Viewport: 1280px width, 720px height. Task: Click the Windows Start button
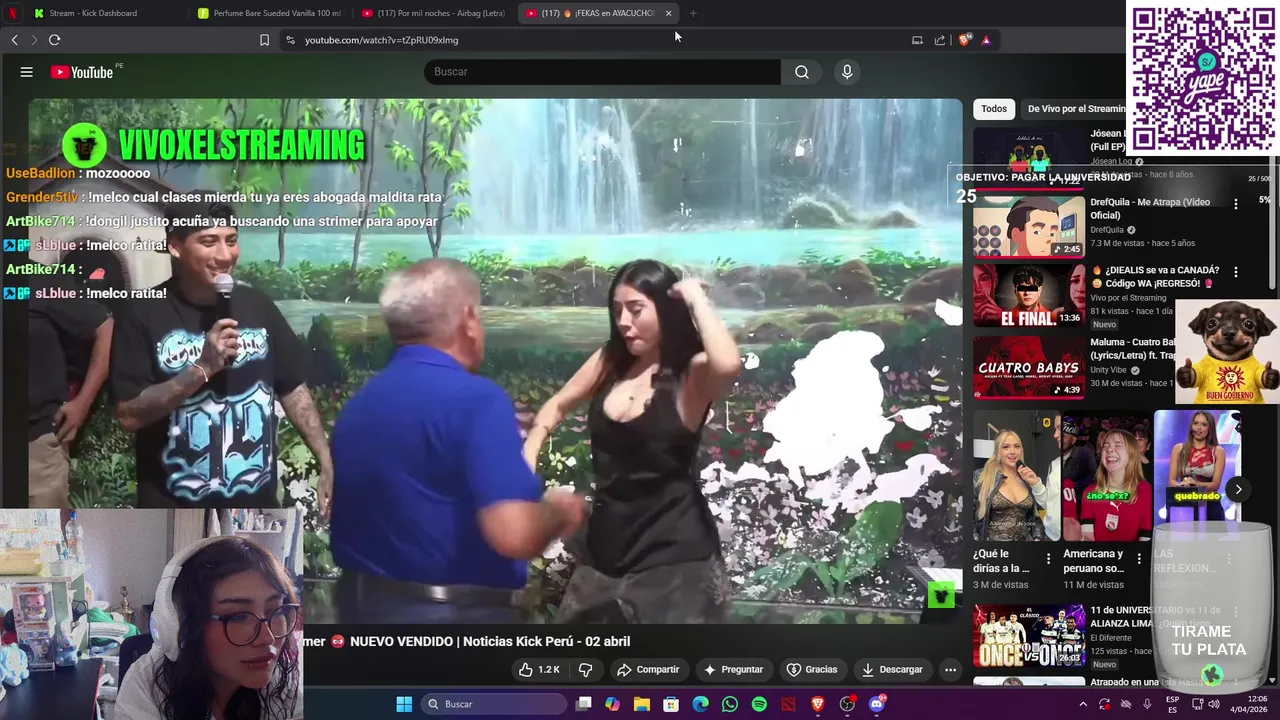[x=404, y=704]
